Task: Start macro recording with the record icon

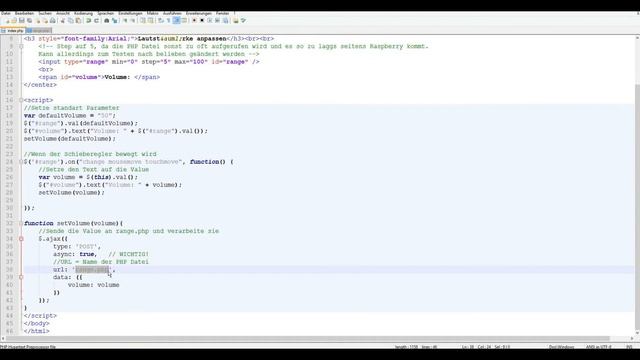Action: pos(194,20)
